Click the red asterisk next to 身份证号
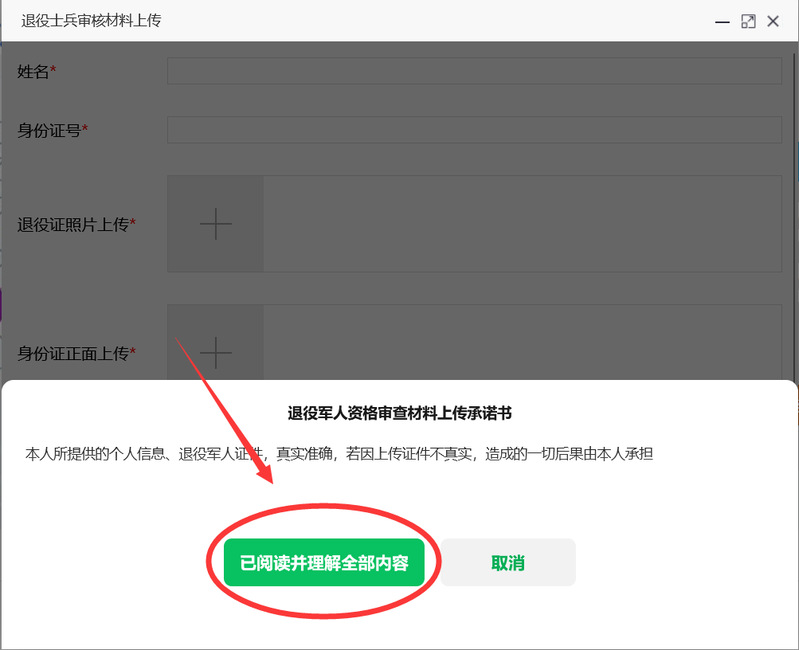This screenshot has height=650, width=799. click(86, 129)
